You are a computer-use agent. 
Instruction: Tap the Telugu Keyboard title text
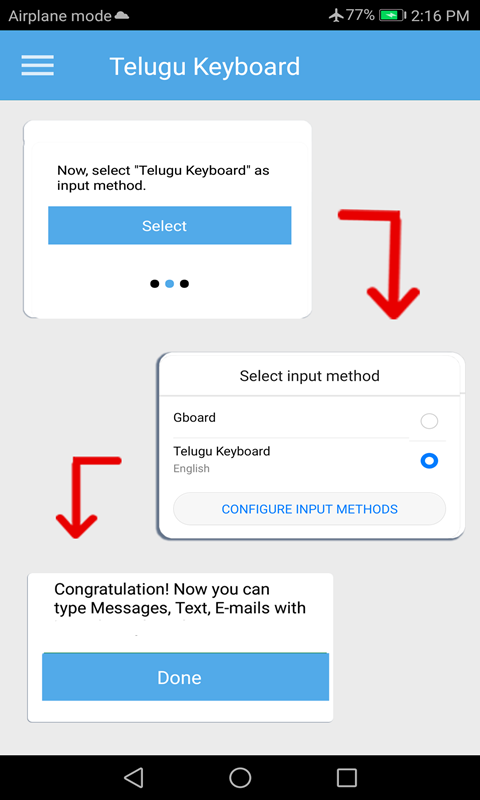point(205,67)
